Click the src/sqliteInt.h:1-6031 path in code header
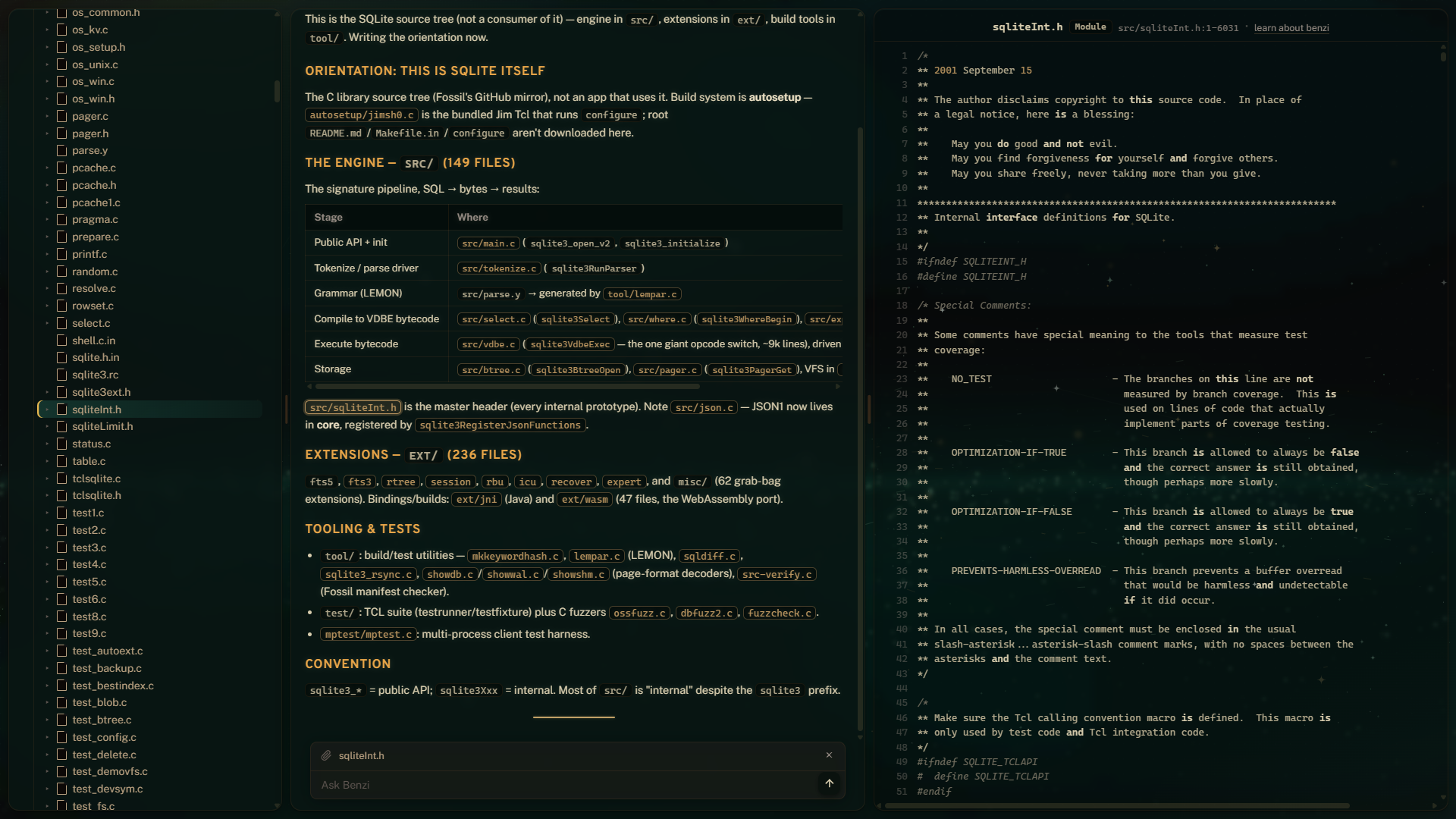The image size is (1456, 819). (1178, 28)
